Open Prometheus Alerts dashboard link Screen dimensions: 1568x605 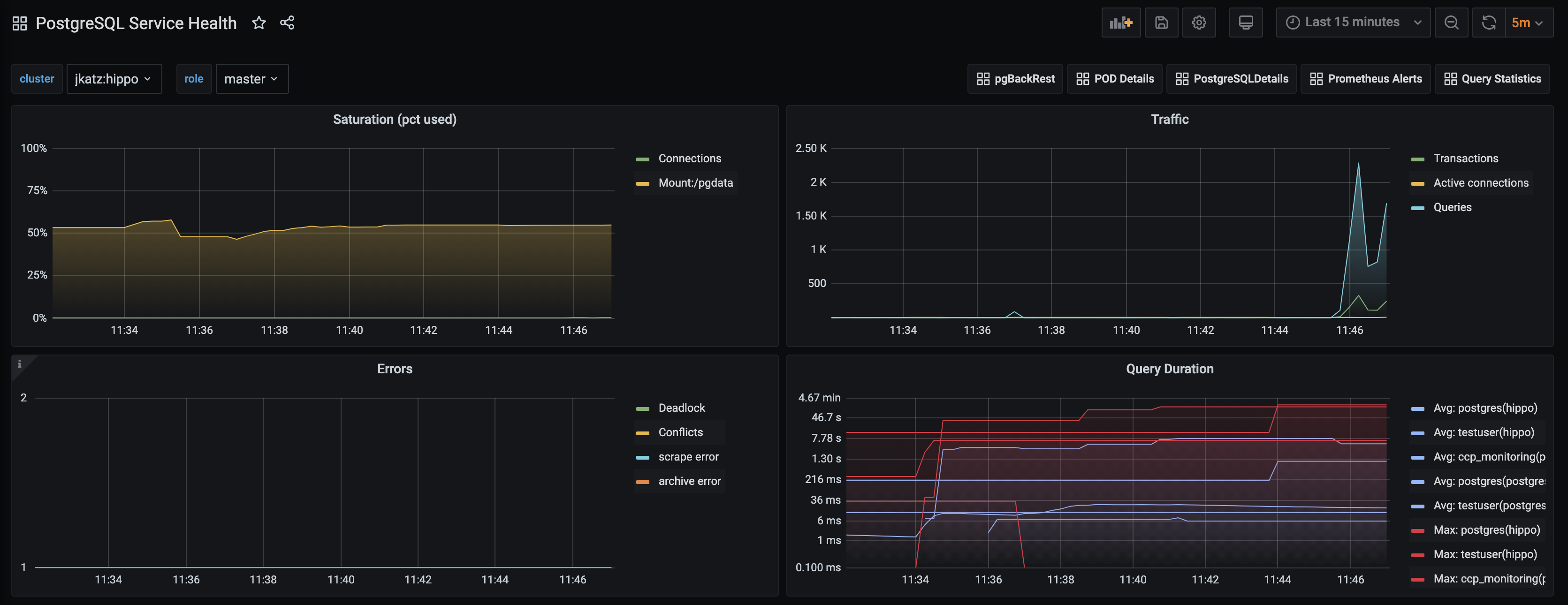[1365, 78]
